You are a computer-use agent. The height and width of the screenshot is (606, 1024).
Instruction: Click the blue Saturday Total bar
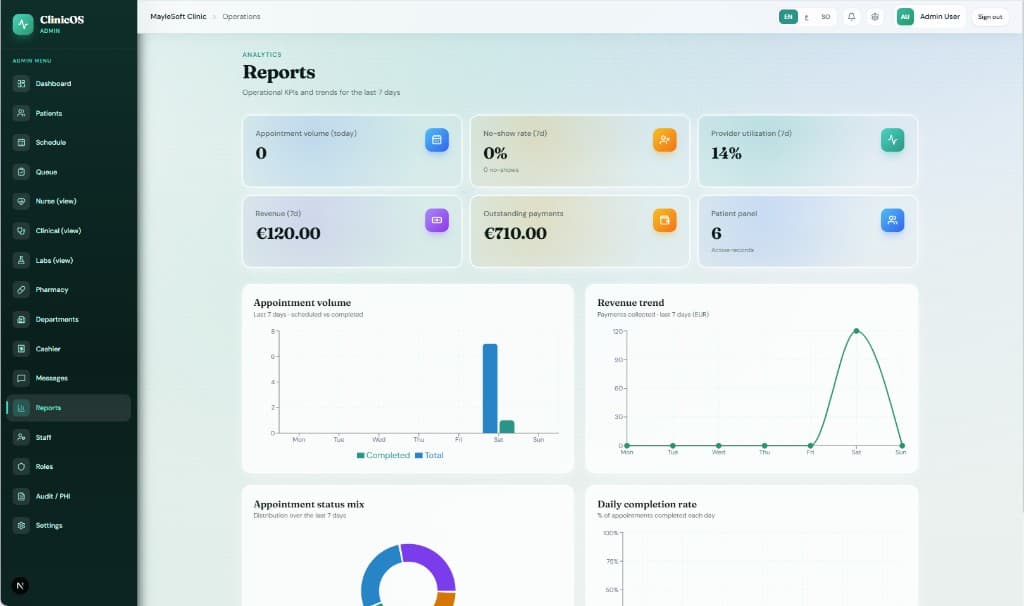coord(490,388)
